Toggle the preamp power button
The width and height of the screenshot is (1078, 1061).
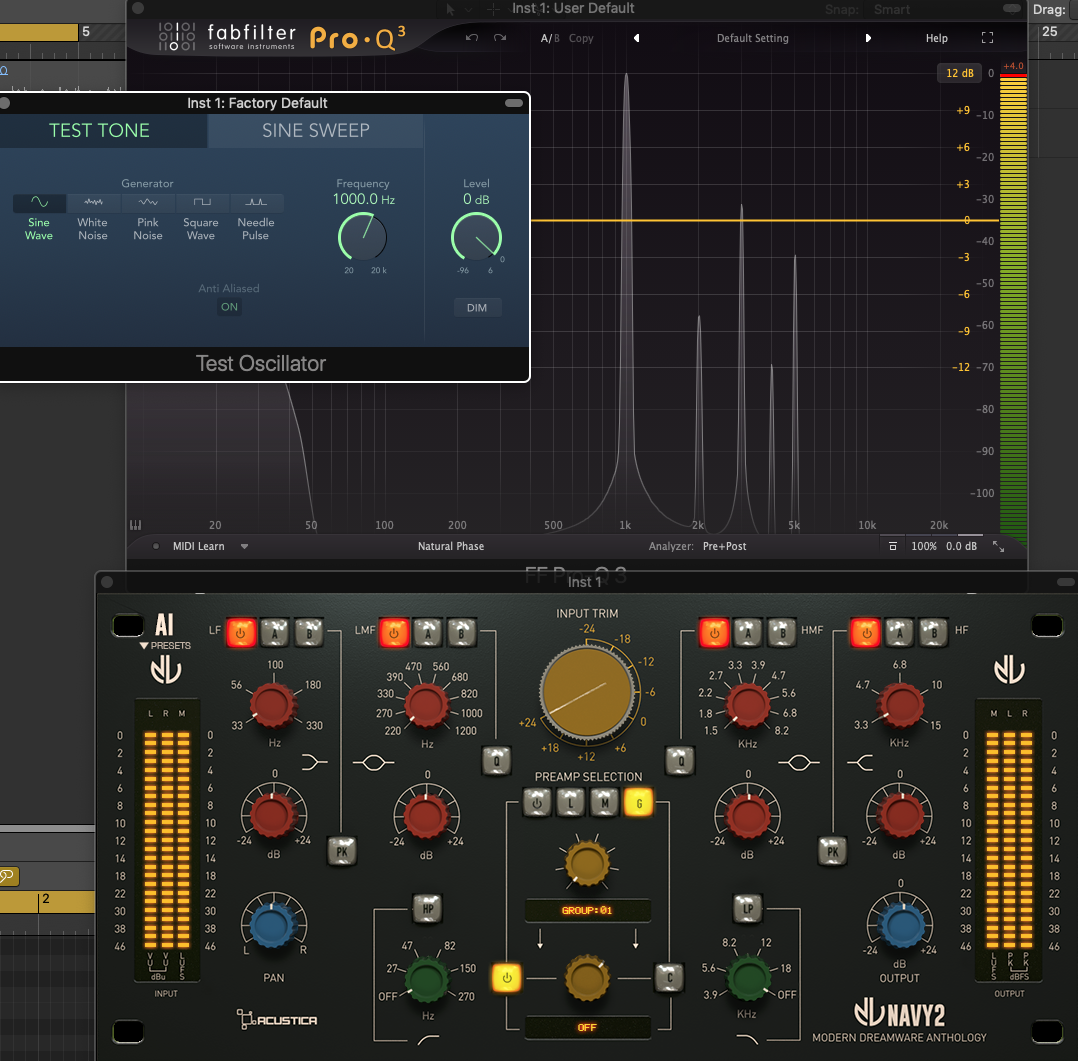tap(537, 802)
